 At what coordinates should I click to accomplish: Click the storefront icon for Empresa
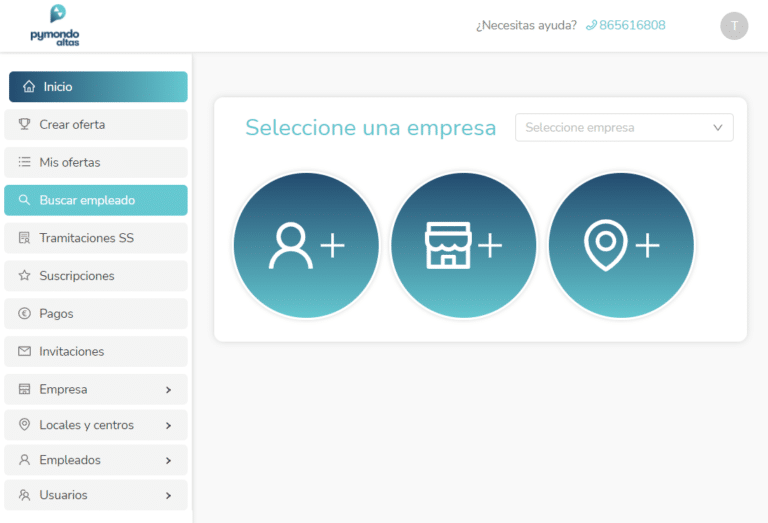click(24, 389)
